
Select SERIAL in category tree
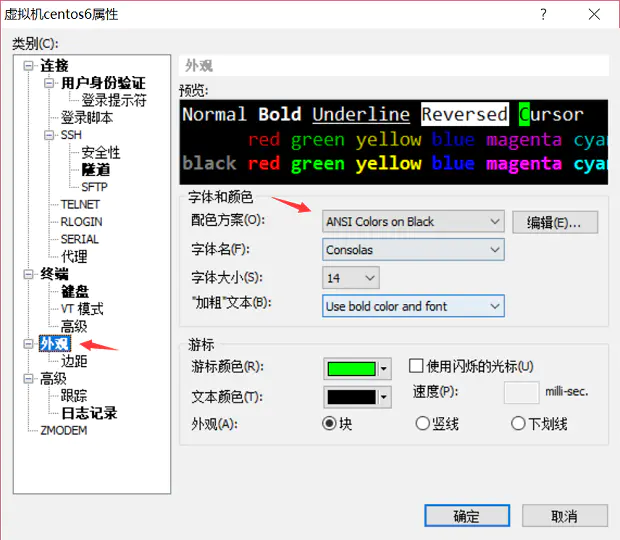click(x=80, y=239)
